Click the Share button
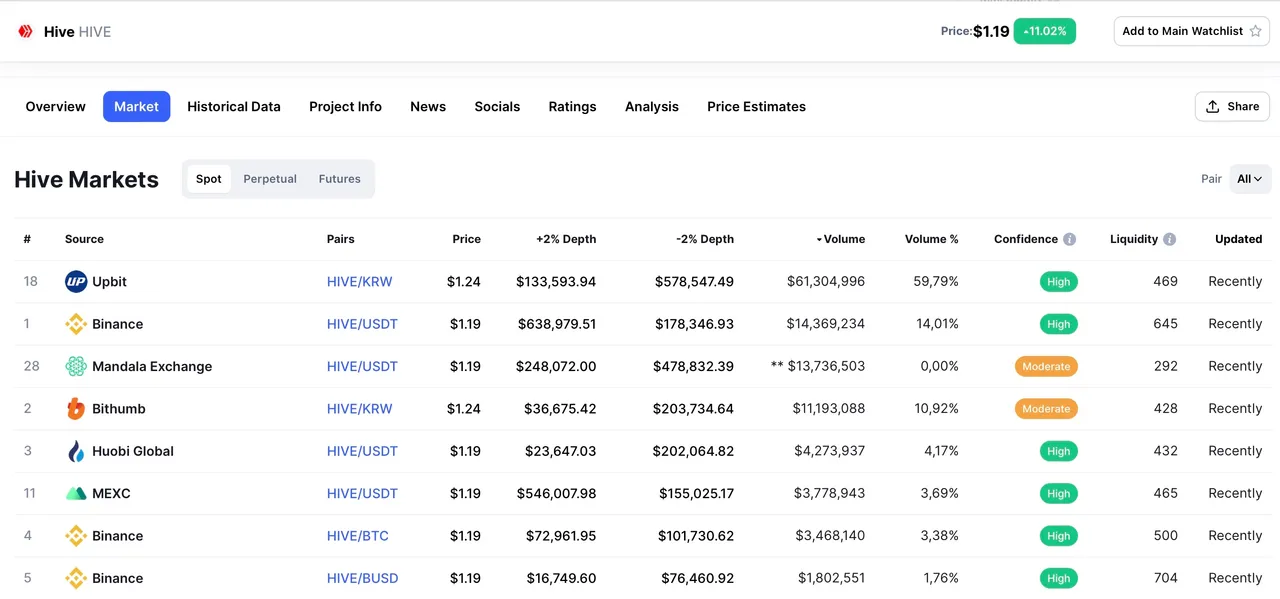The width and height of the screenshot is (1280, 599). [1232, 106]
